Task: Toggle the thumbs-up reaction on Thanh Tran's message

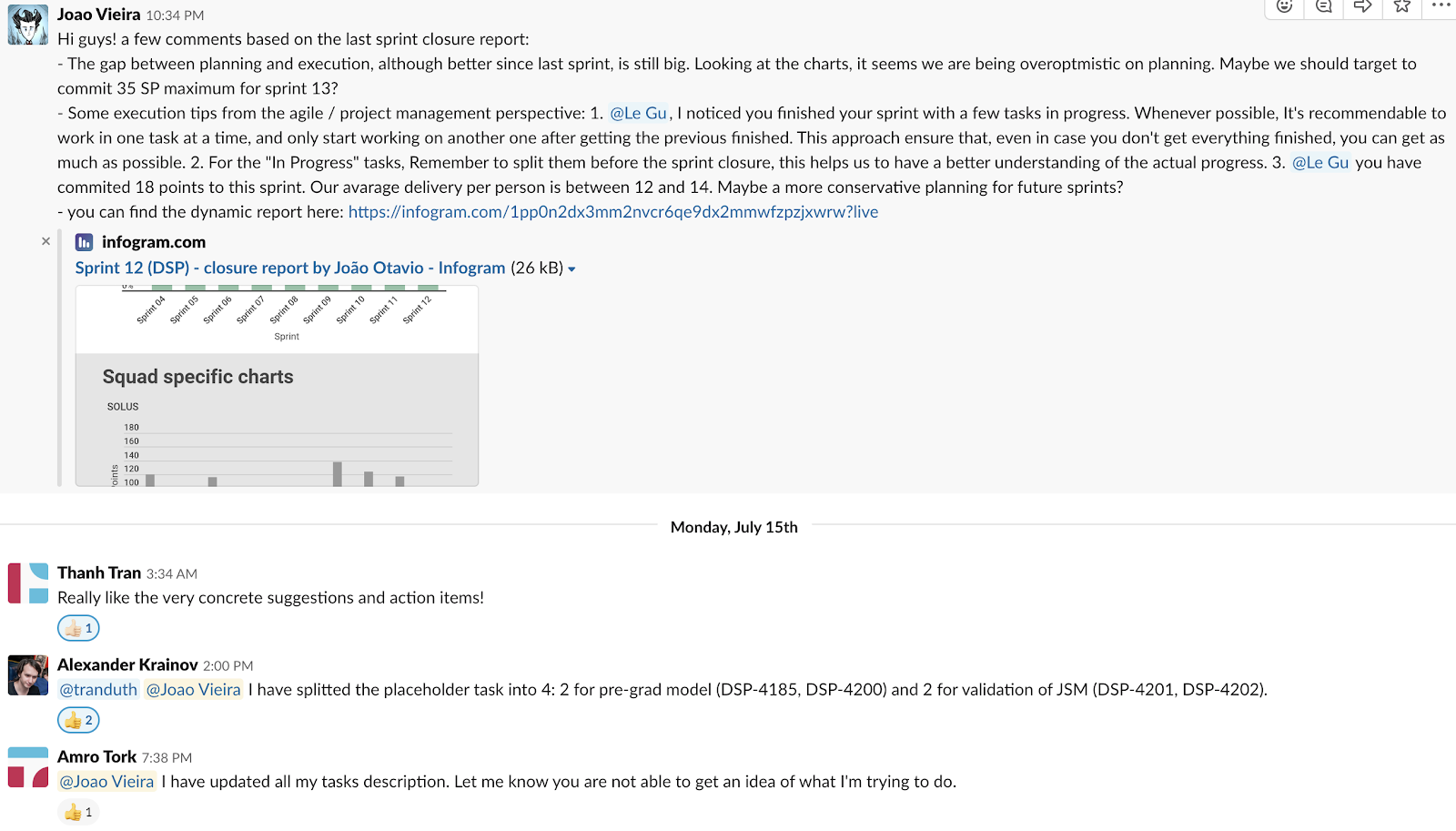Action: click(78, 627)
